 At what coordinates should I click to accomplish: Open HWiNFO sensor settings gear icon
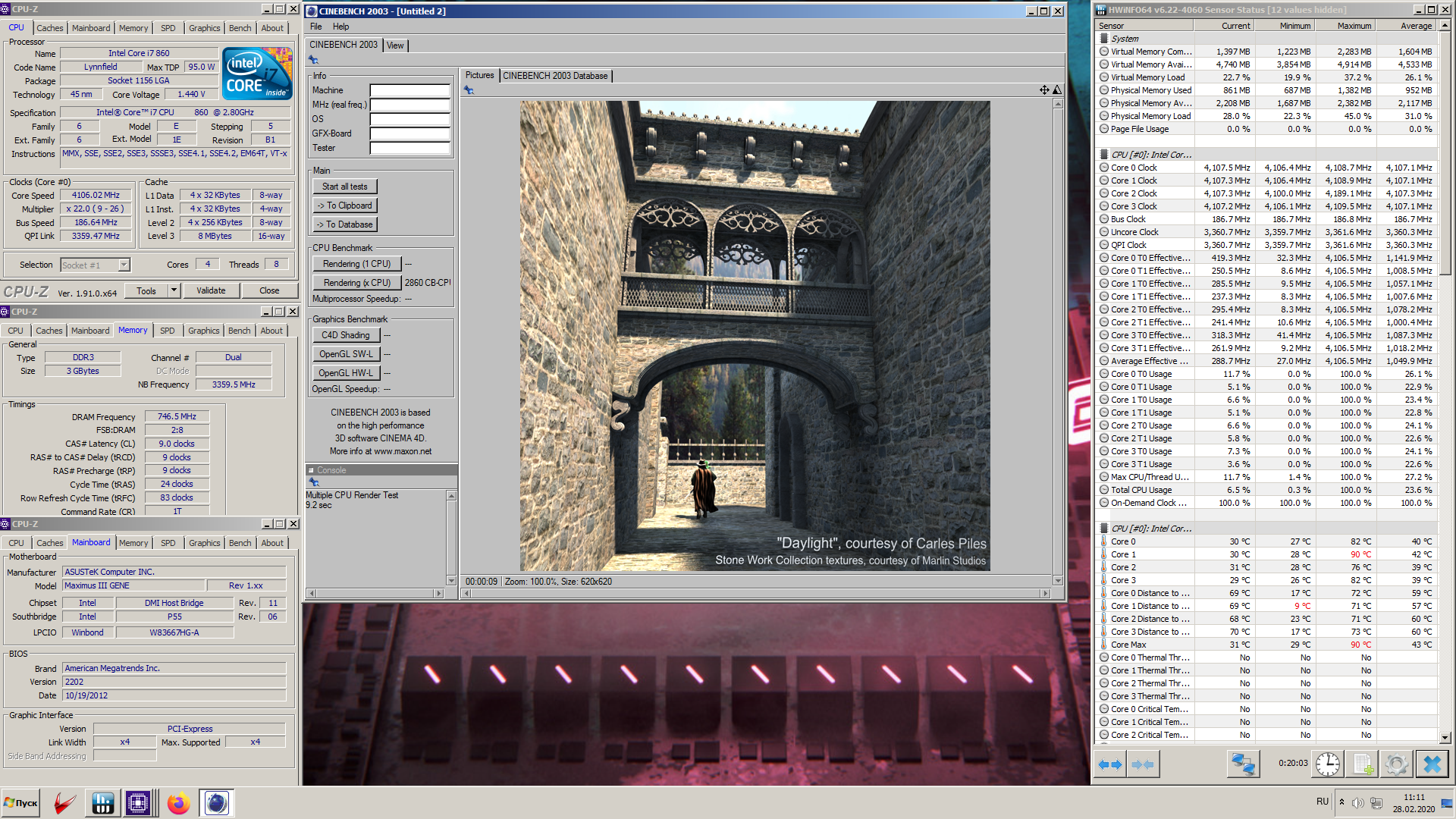pyautogui.click(x=1396, y=764)
